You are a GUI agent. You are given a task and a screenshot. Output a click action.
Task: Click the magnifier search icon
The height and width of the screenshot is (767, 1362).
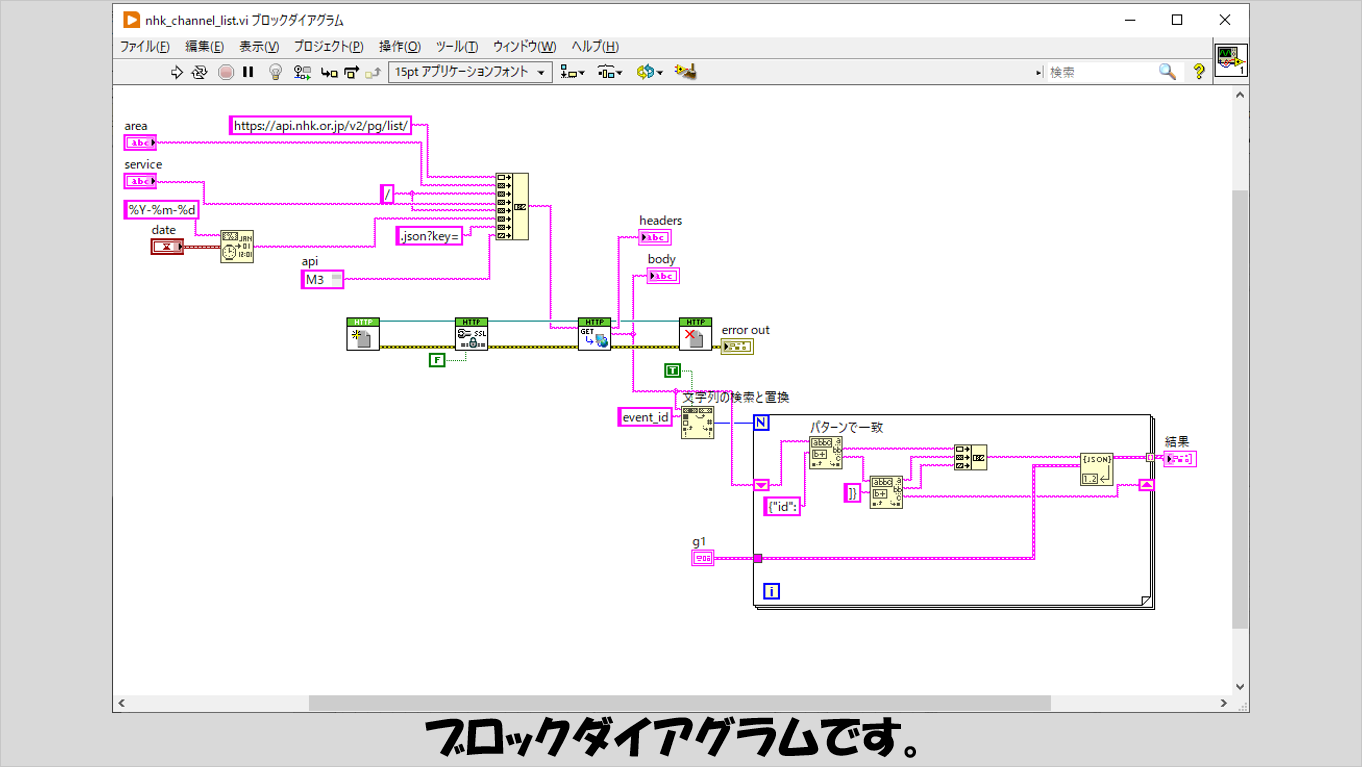pos(1167,72)
